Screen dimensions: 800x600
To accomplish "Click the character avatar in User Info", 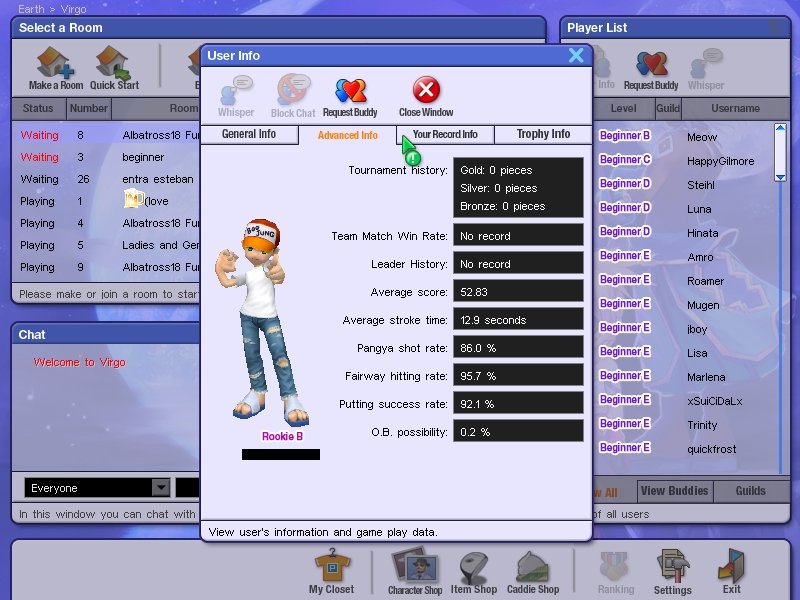I will (260, 322).
